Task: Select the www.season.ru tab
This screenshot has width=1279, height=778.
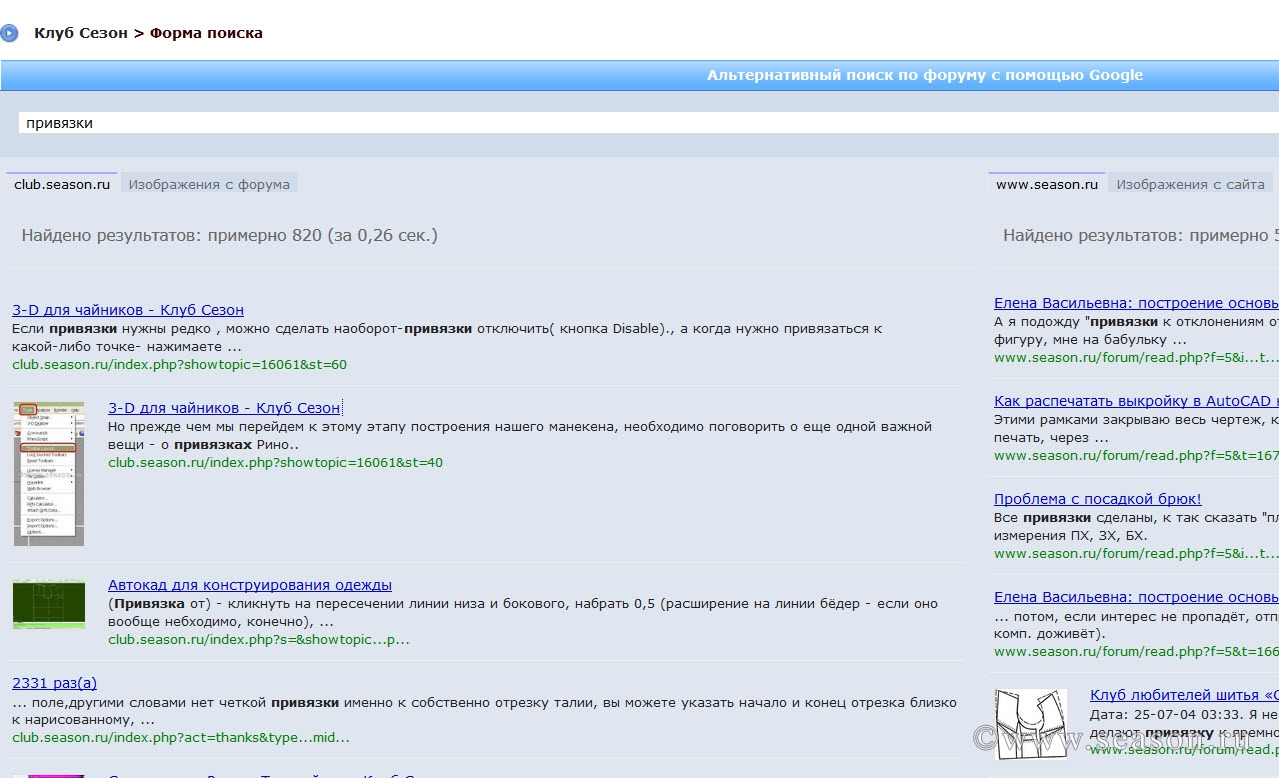Action: [x=1047, y=184]
